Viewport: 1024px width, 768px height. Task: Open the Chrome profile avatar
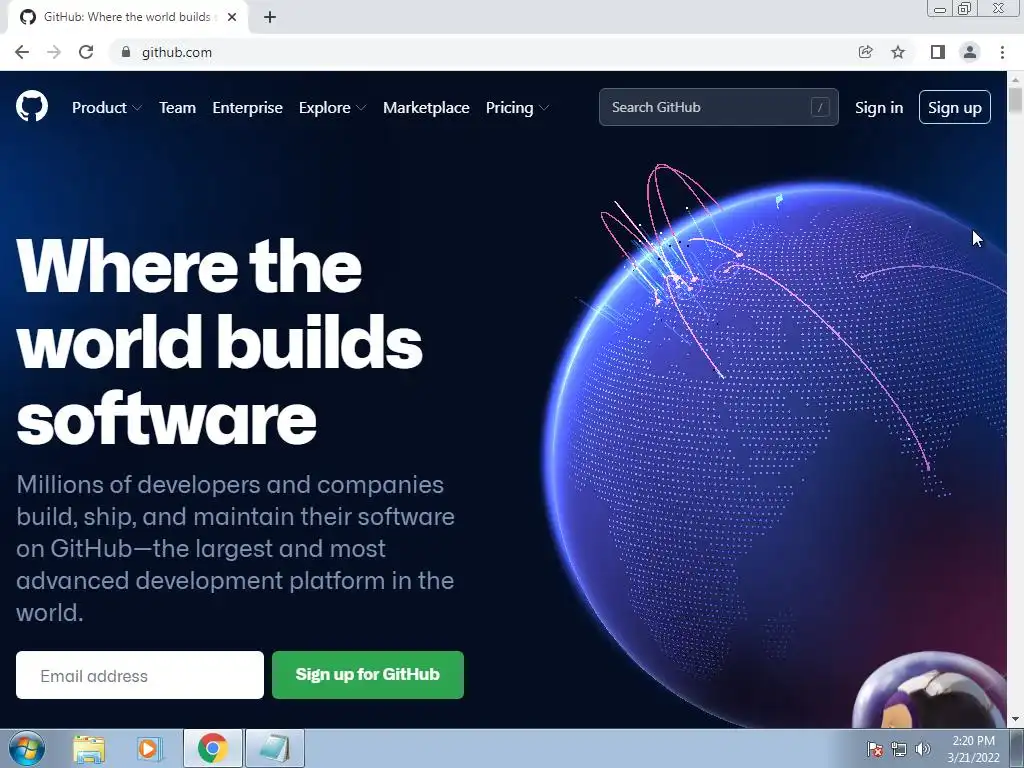[x=970, y=52]
